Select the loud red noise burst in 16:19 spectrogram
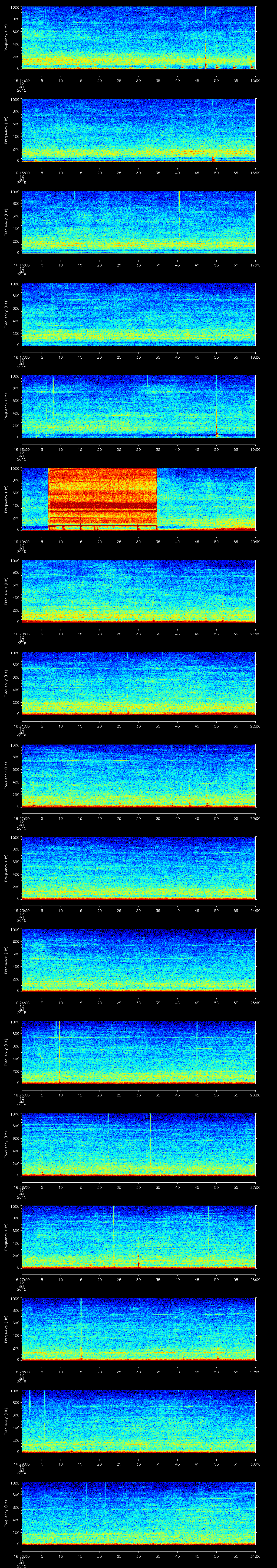 point(102,499)
